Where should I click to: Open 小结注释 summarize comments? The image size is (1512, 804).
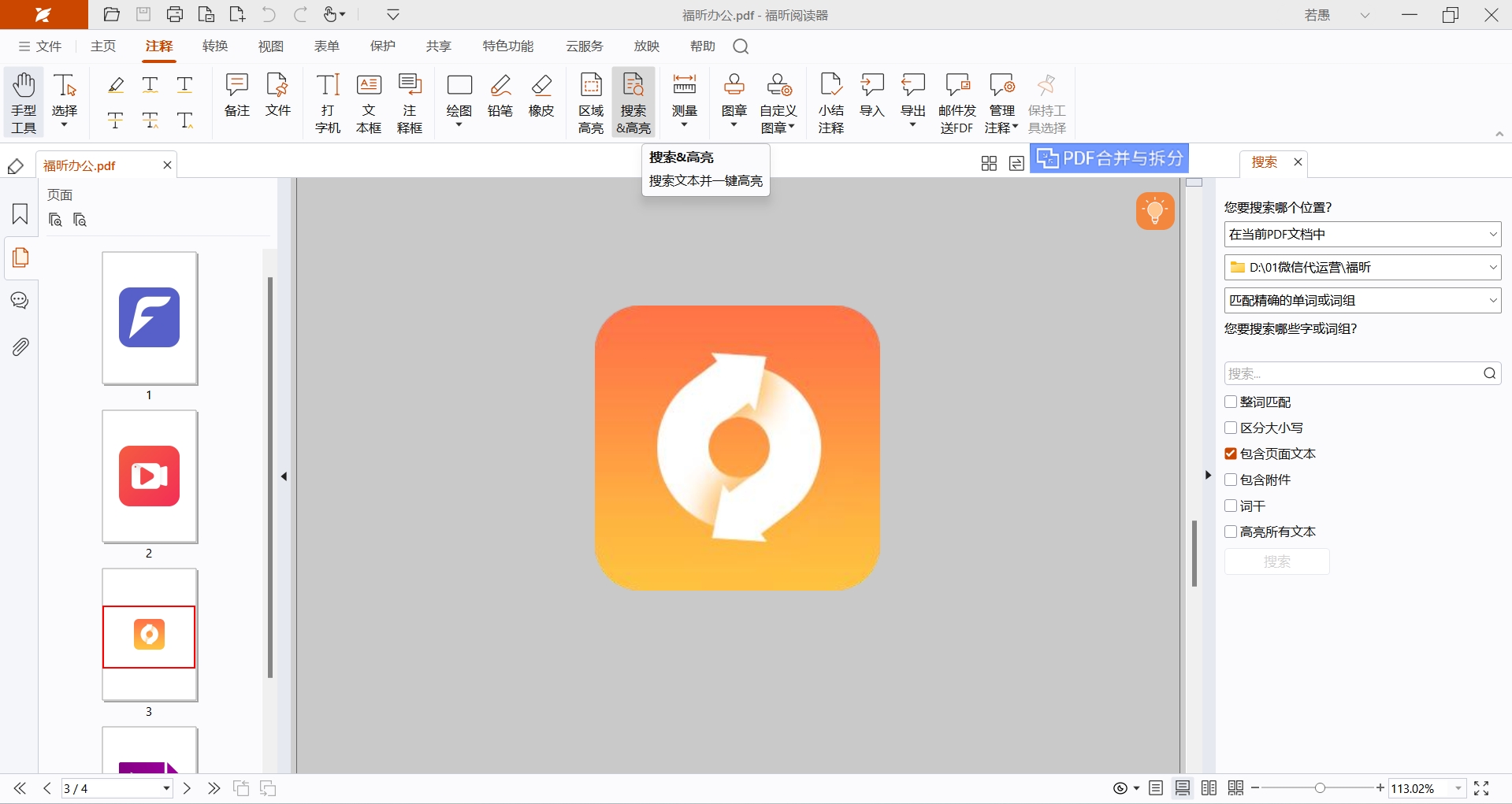click(831, 103)
